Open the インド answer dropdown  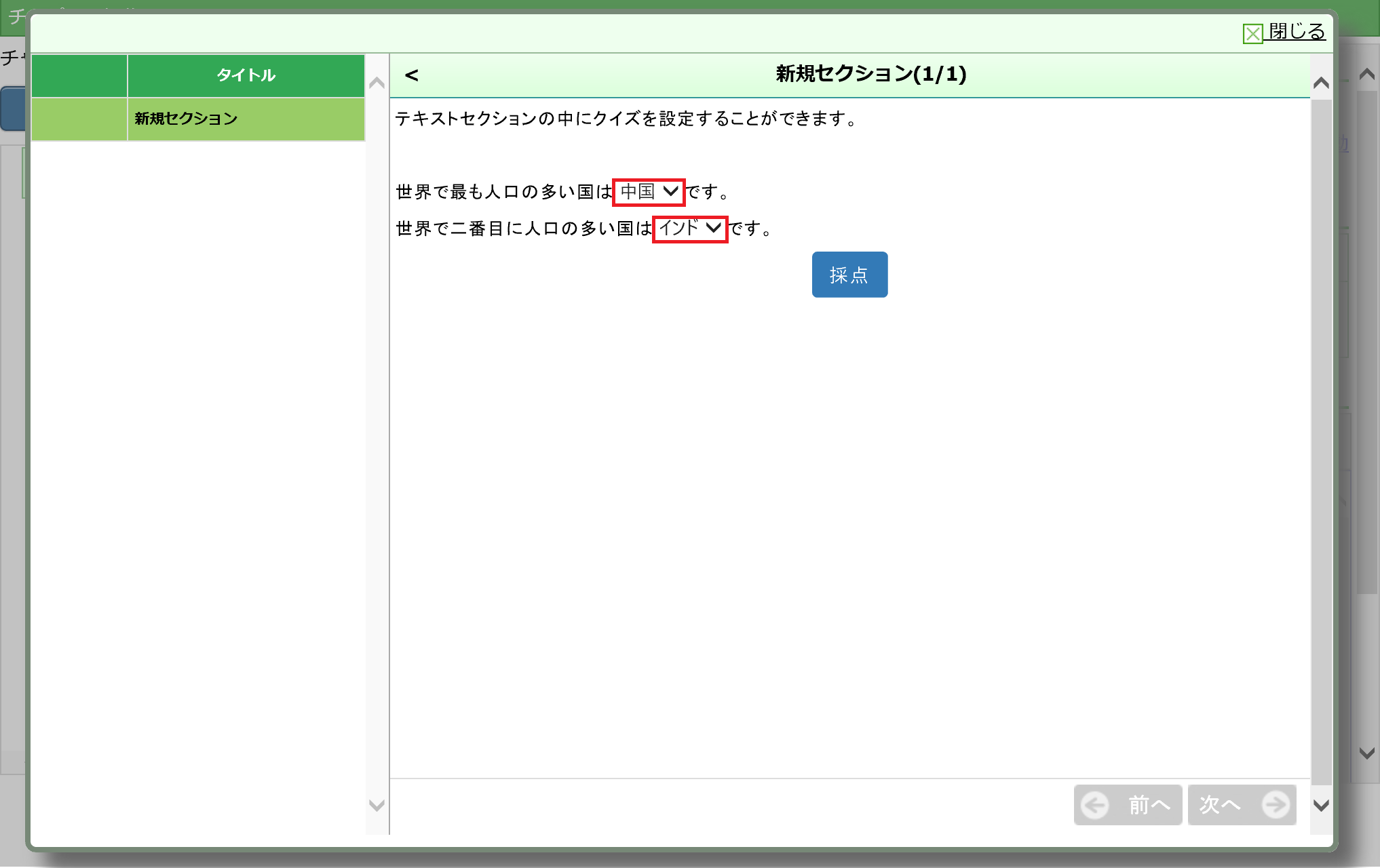click(x=689, y=229)
